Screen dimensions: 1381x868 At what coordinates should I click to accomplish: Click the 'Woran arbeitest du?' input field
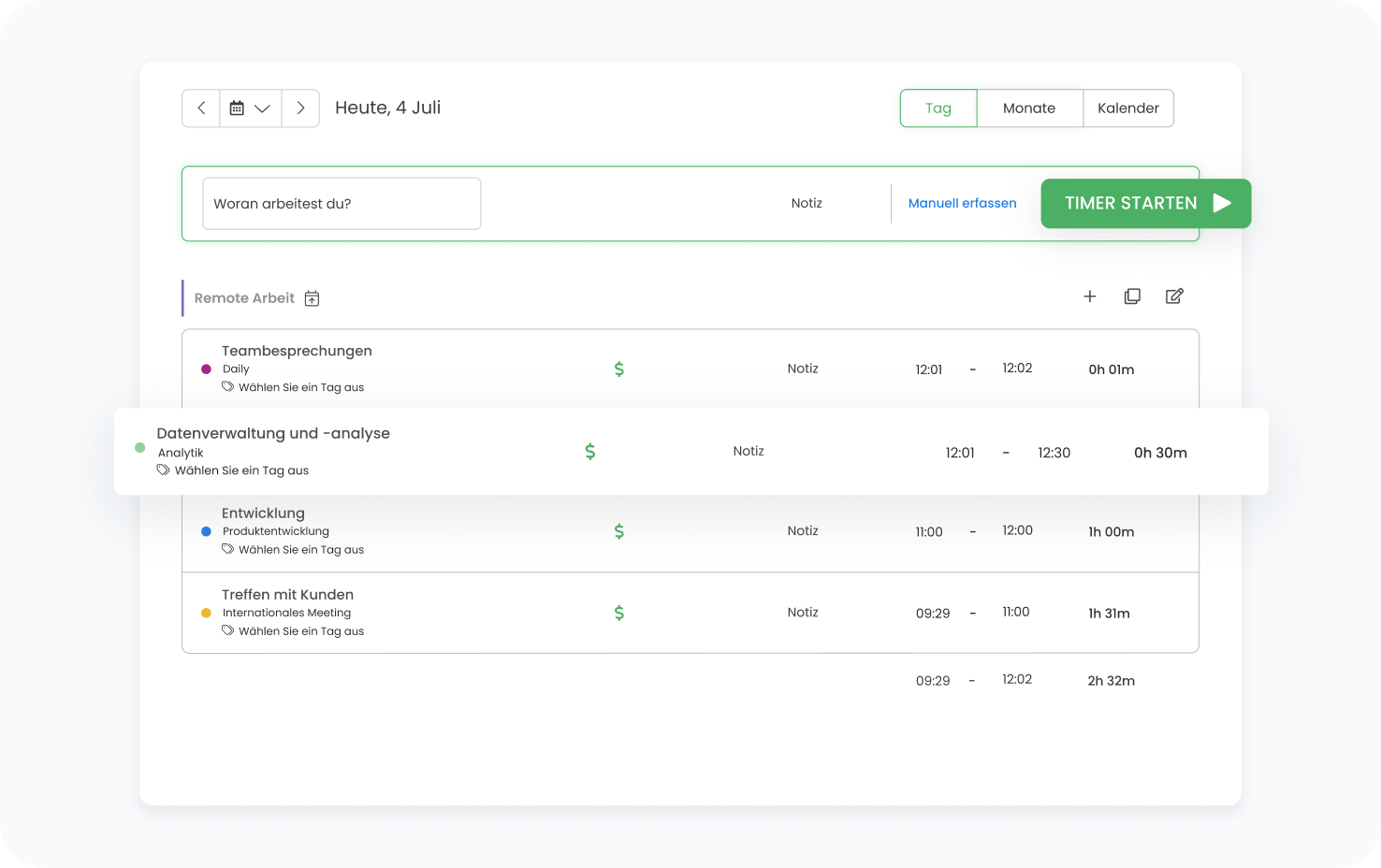click(342, 204)
